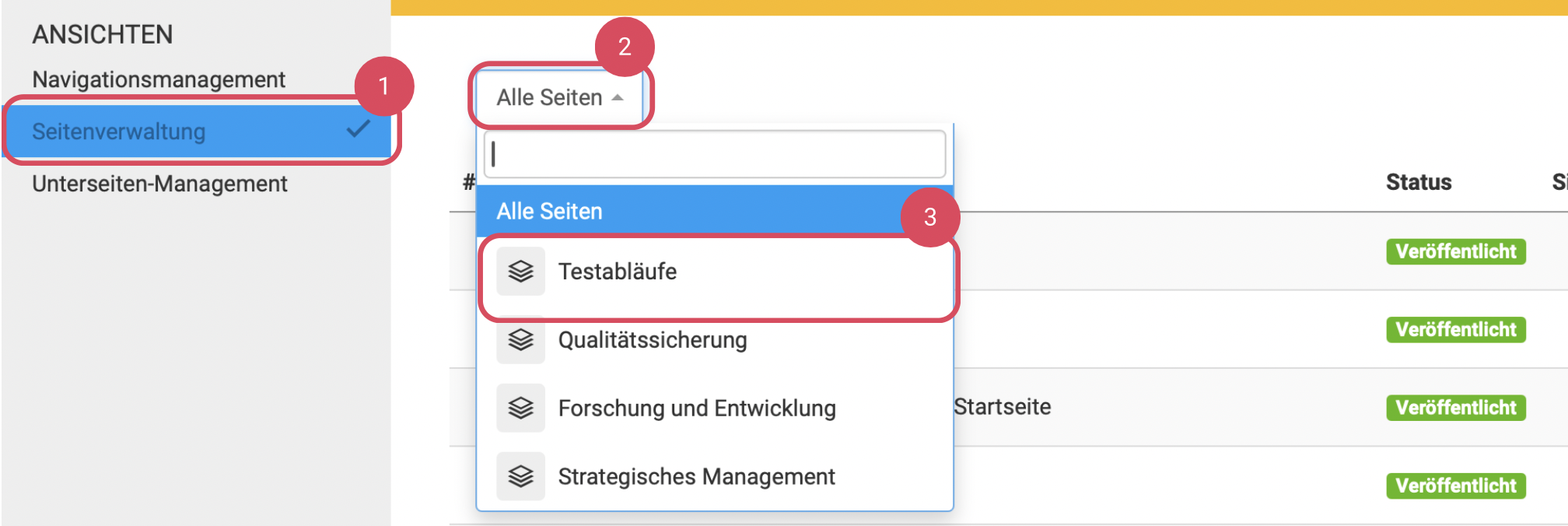Click the layers icon beside Testabläufe

pyautogui.click(x=520, y=272)
